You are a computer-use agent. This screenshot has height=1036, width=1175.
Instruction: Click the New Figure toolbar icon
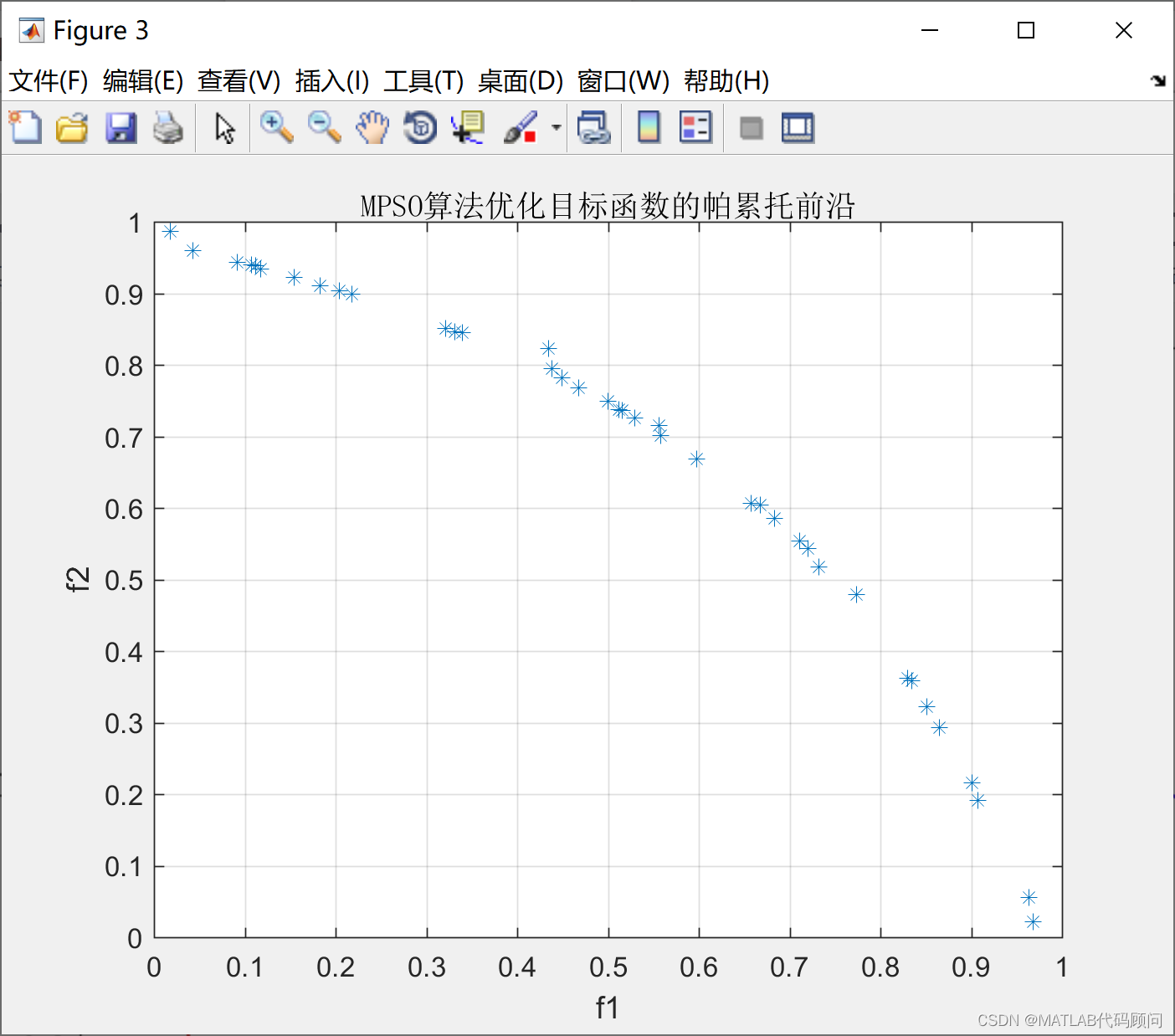[x=25, y=128]
